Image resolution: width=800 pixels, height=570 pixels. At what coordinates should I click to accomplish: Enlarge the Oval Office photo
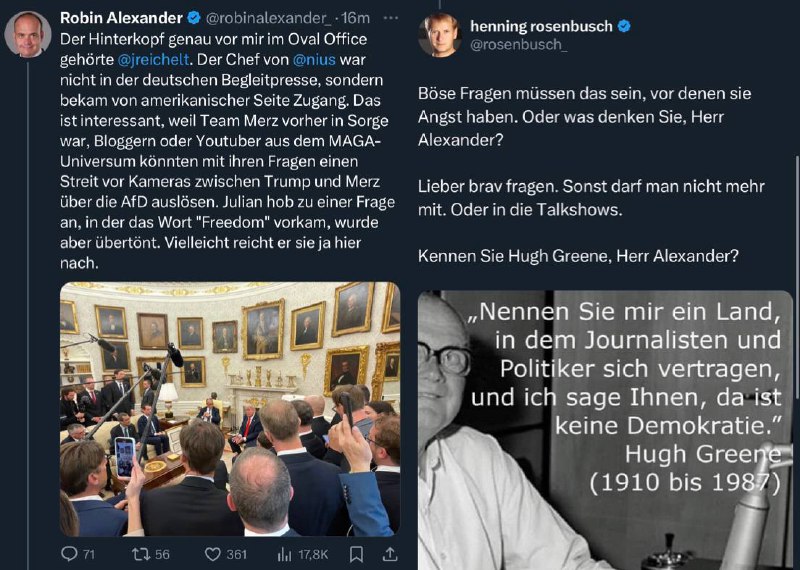click(x=230, y=409)
